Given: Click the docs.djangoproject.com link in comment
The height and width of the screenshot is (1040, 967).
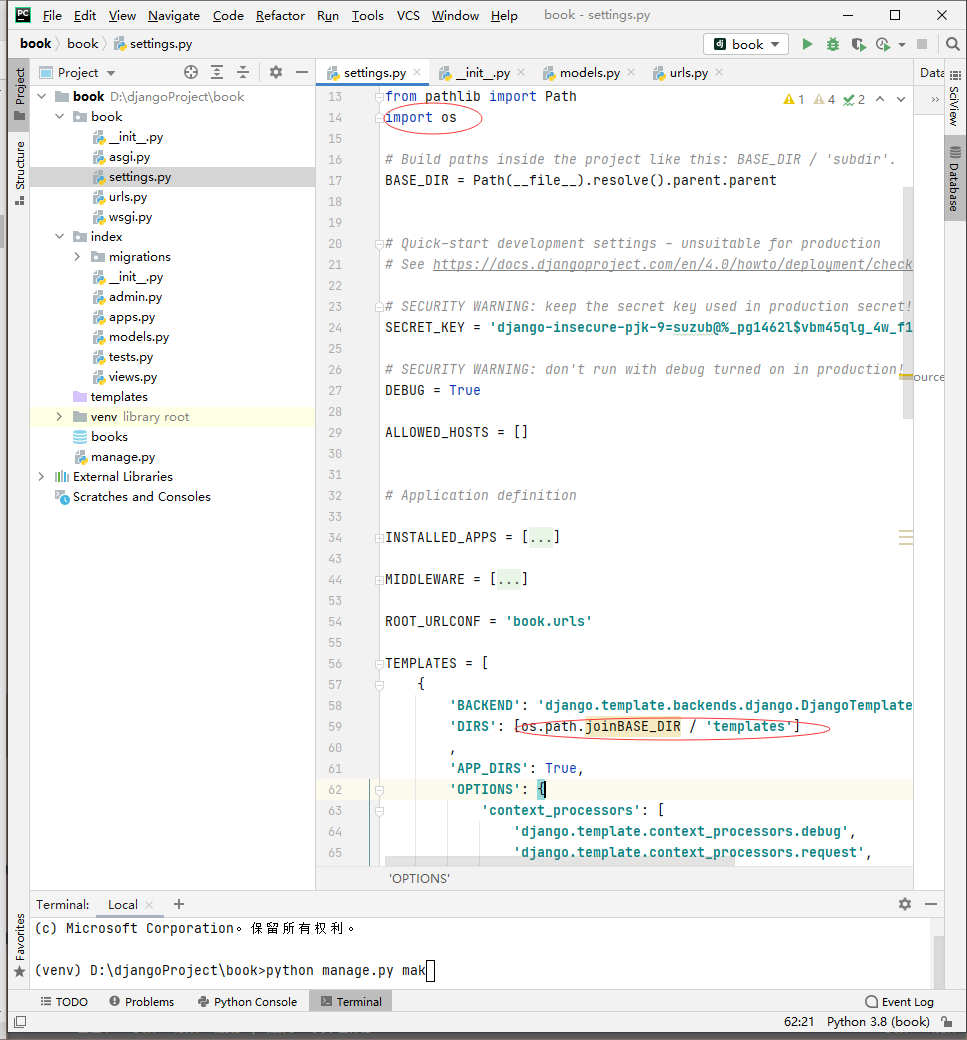Looking at the screenshot, I should [673, 265].
